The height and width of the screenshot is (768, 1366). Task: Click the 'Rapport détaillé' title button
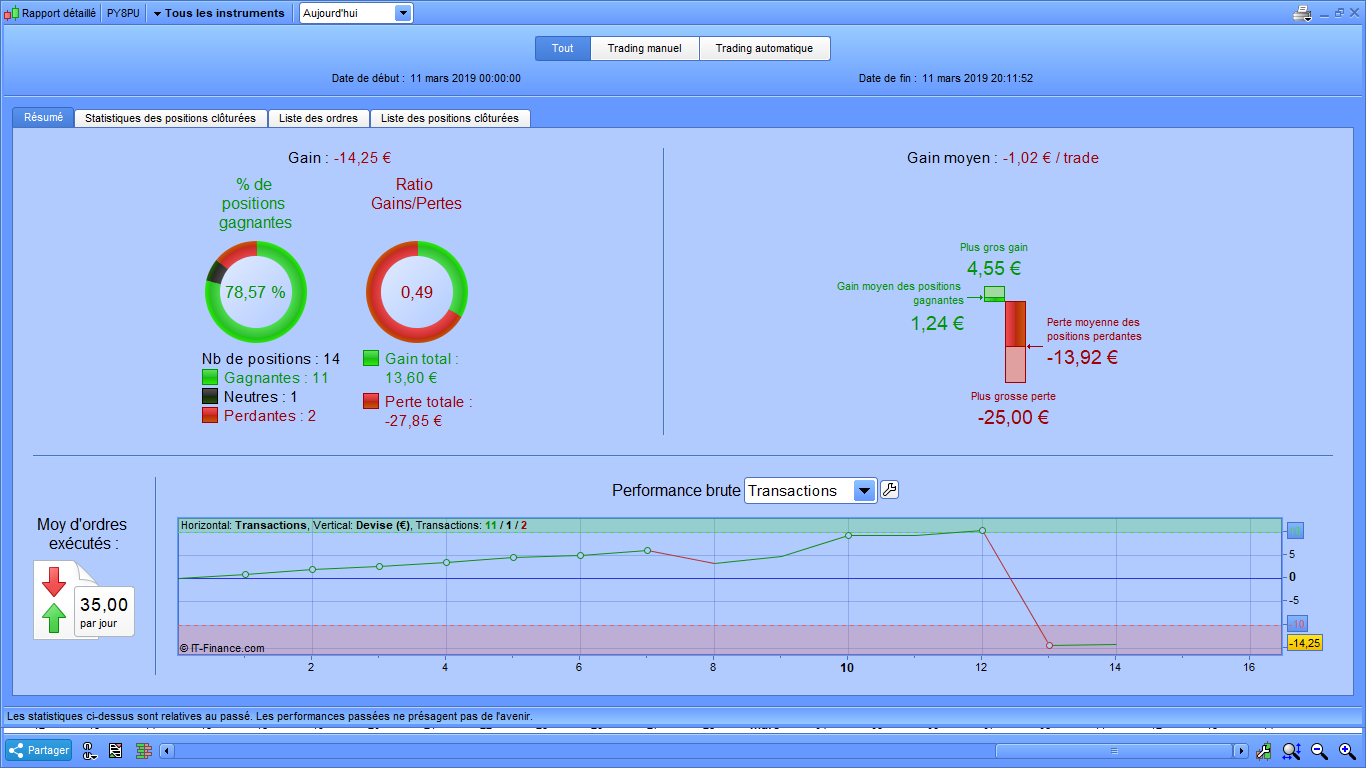point(51,13)
